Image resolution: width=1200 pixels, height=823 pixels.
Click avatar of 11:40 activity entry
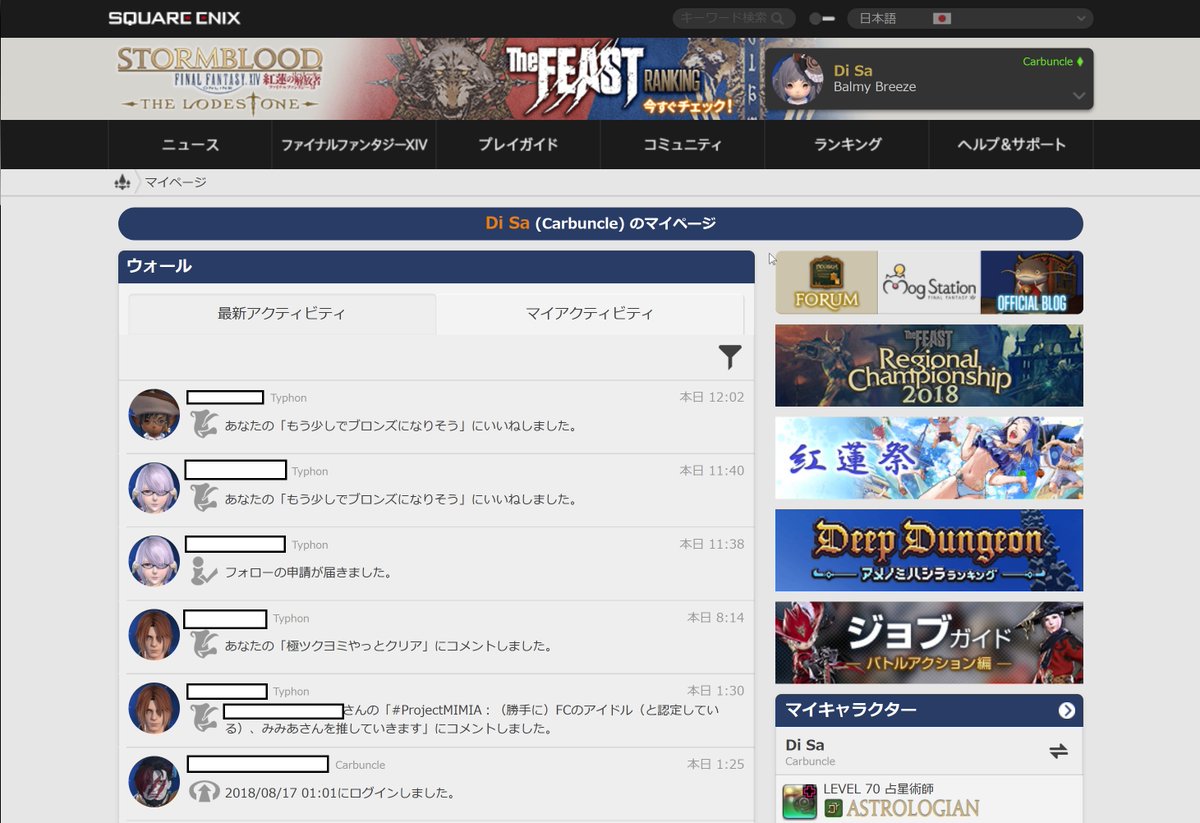[x=154, y=488]
